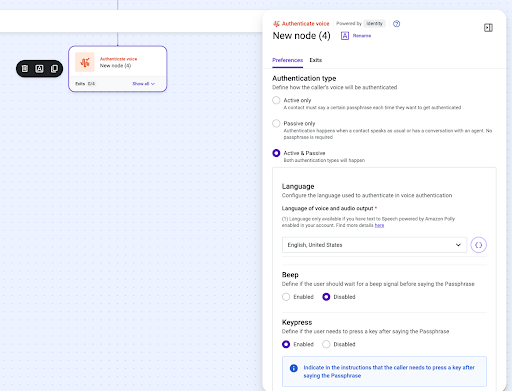
Task: Click the Authenticate voice icon on the canvas node
Action: click(85, 62)
